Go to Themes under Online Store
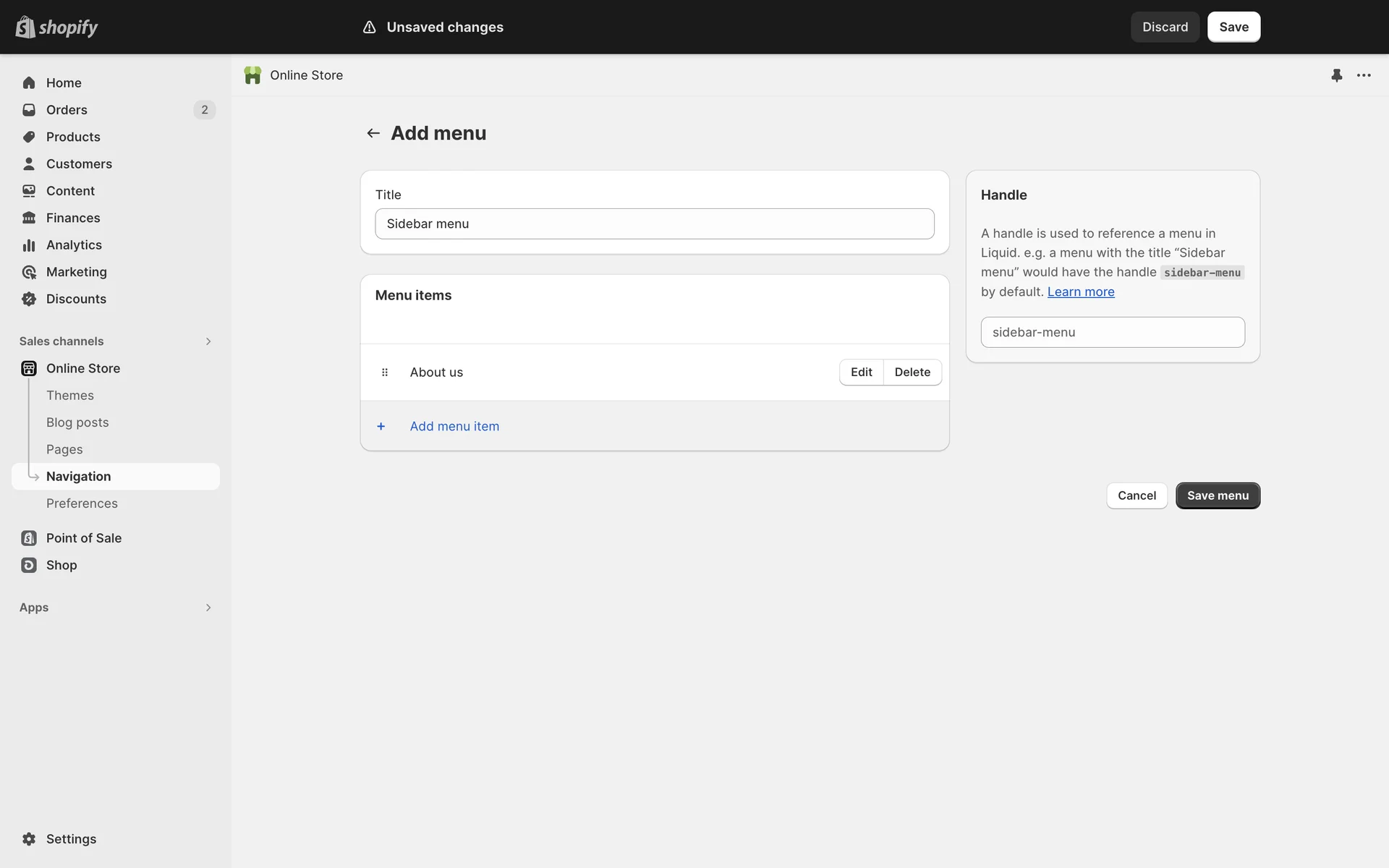The width and height of the screenshot is (1389, 868). tap(70, 396)
